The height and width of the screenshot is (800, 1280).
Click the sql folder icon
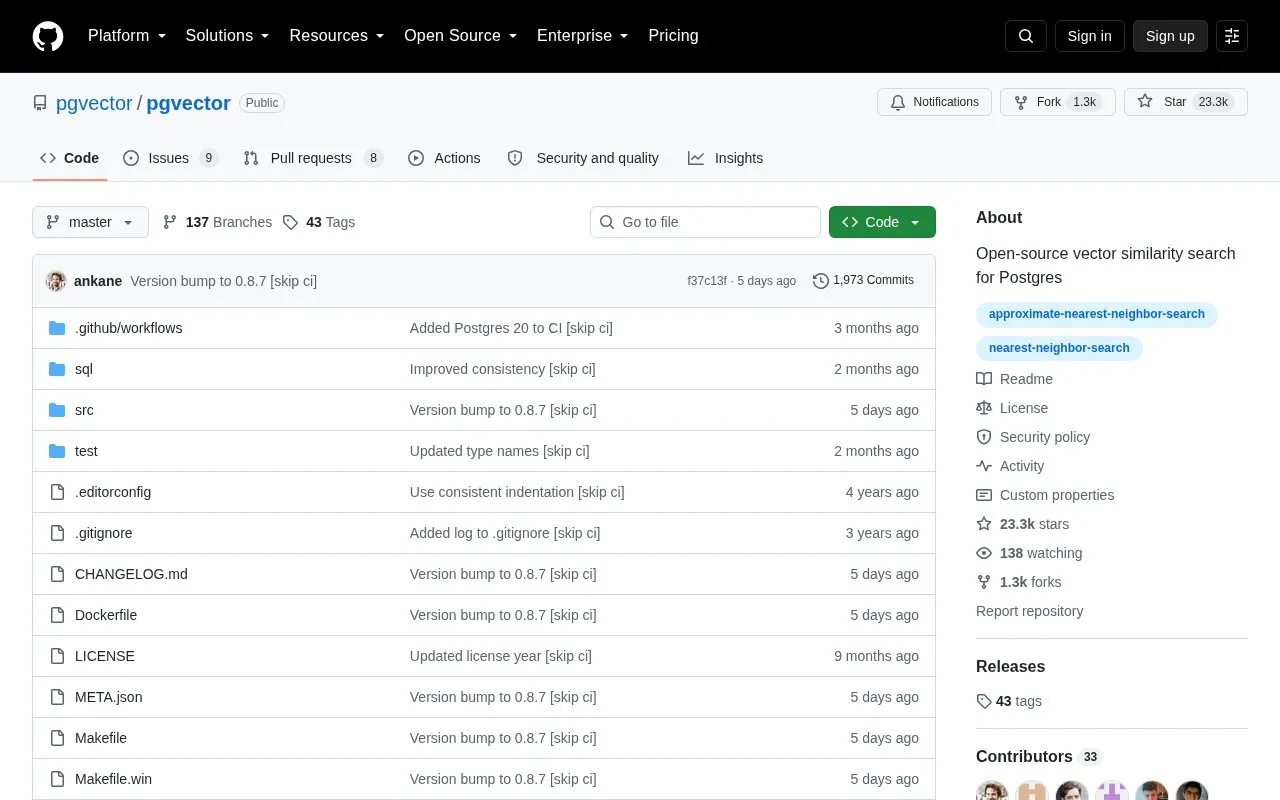[57, 369]
